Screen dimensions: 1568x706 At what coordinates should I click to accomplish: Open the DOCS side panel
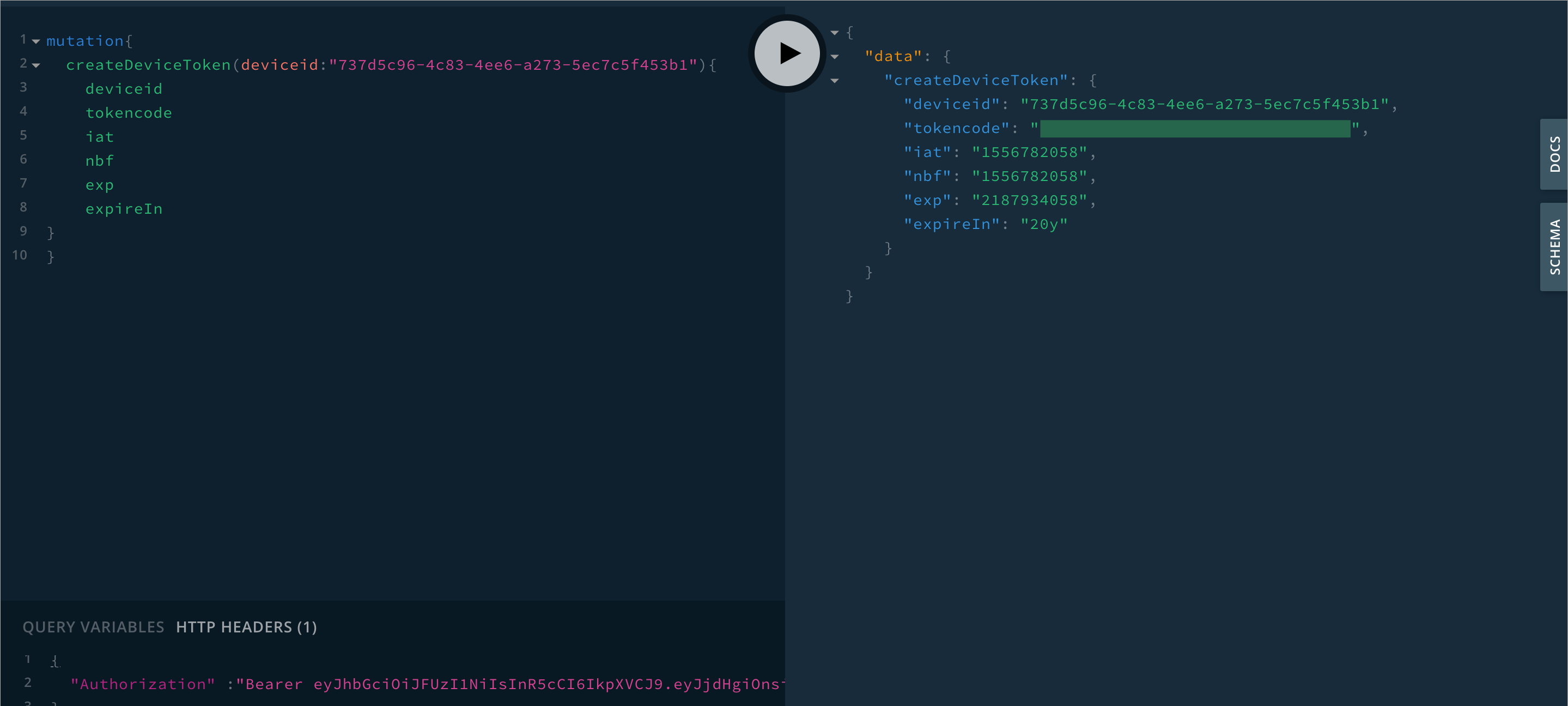click(1554, 154)
